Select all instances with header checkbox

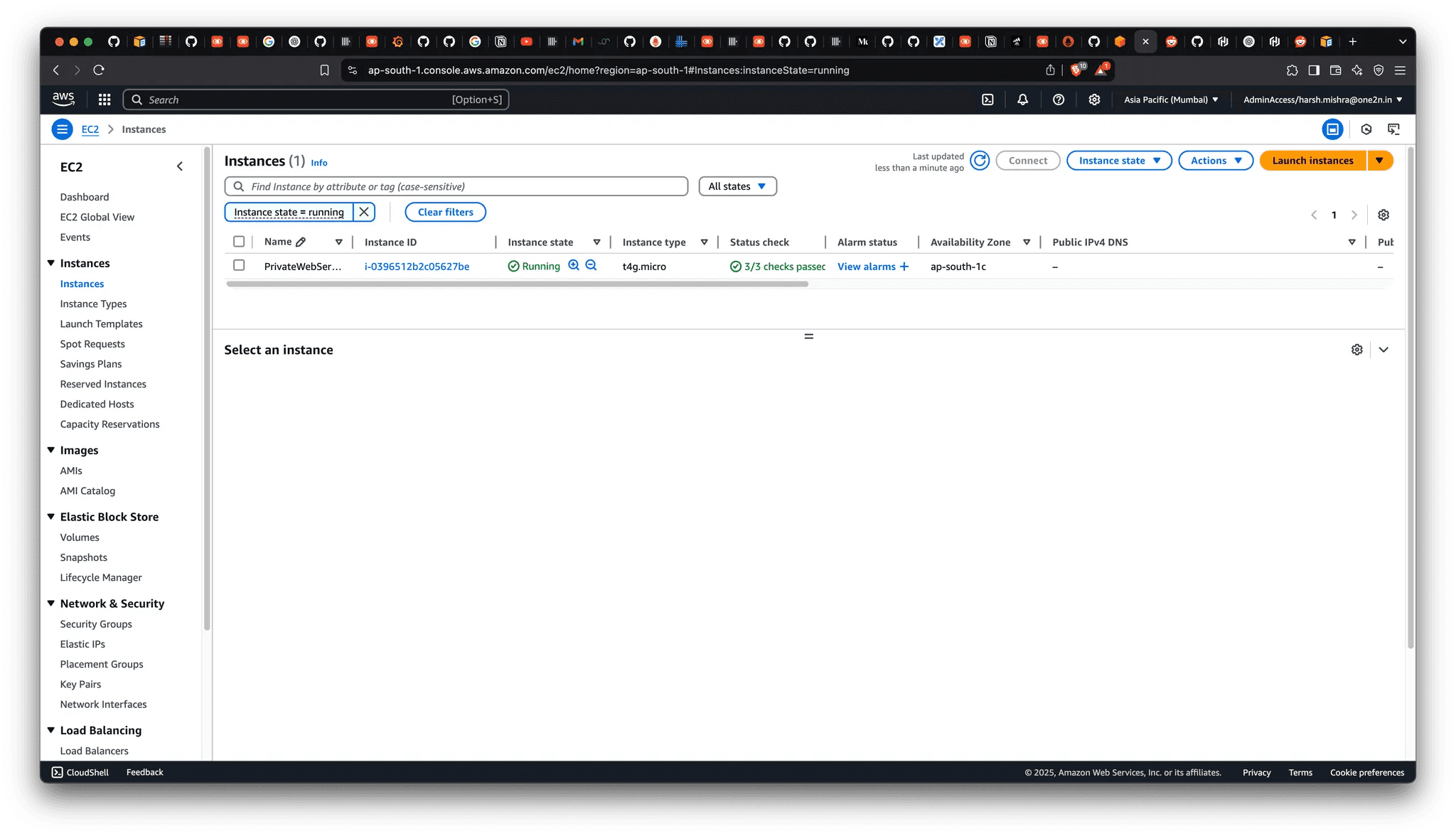click(x=239, y=242)
